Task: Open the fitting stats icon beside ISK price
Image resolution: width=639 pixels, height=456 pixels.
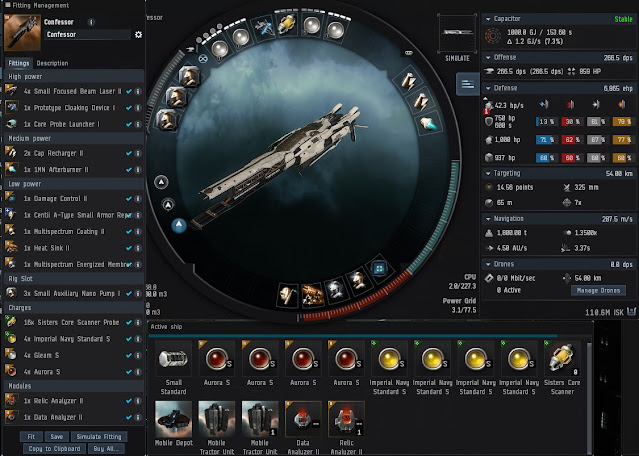Action: [631, 312]
